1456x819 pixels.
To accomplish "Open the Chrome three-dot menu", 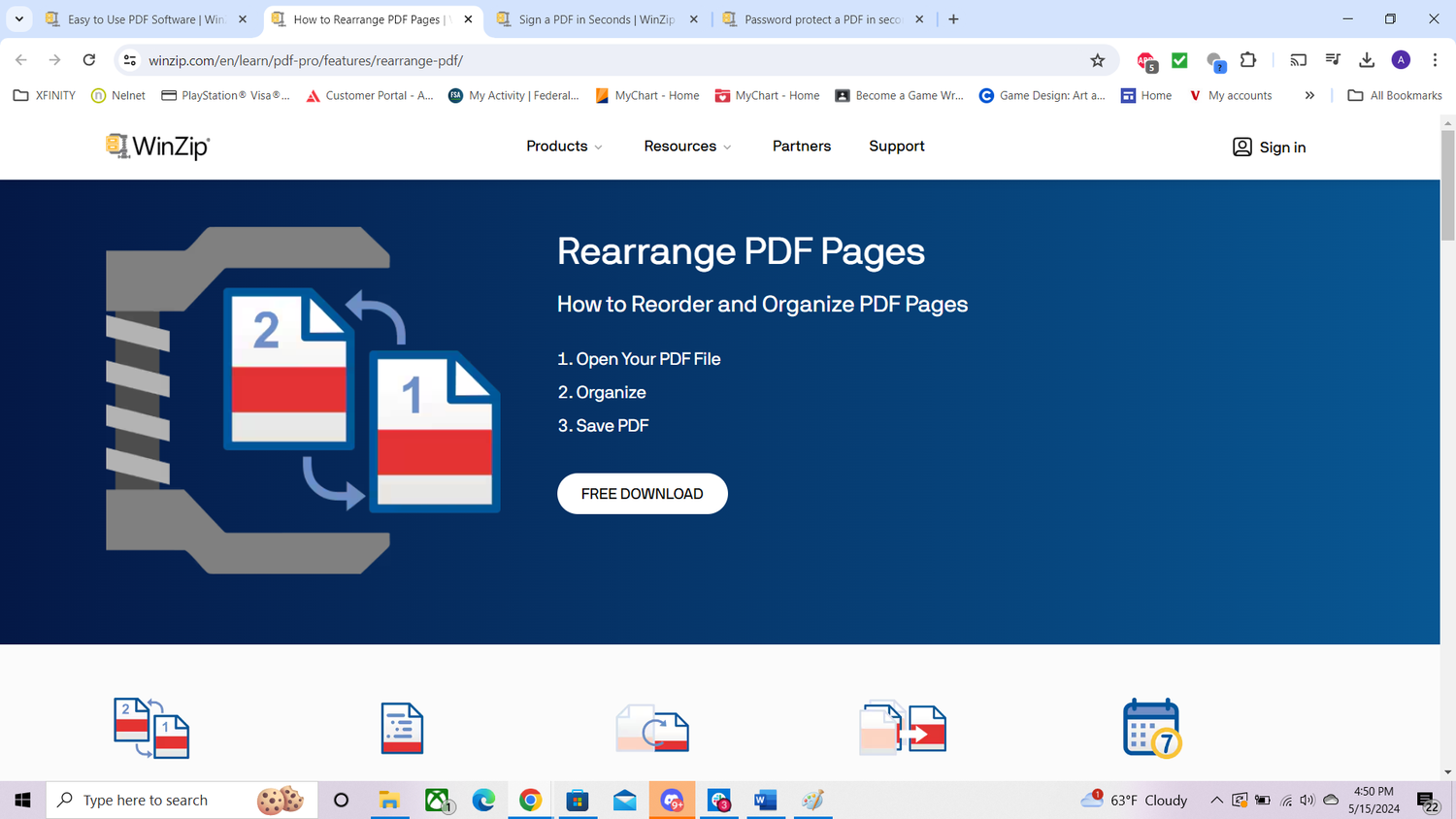I will [1435, 60].
